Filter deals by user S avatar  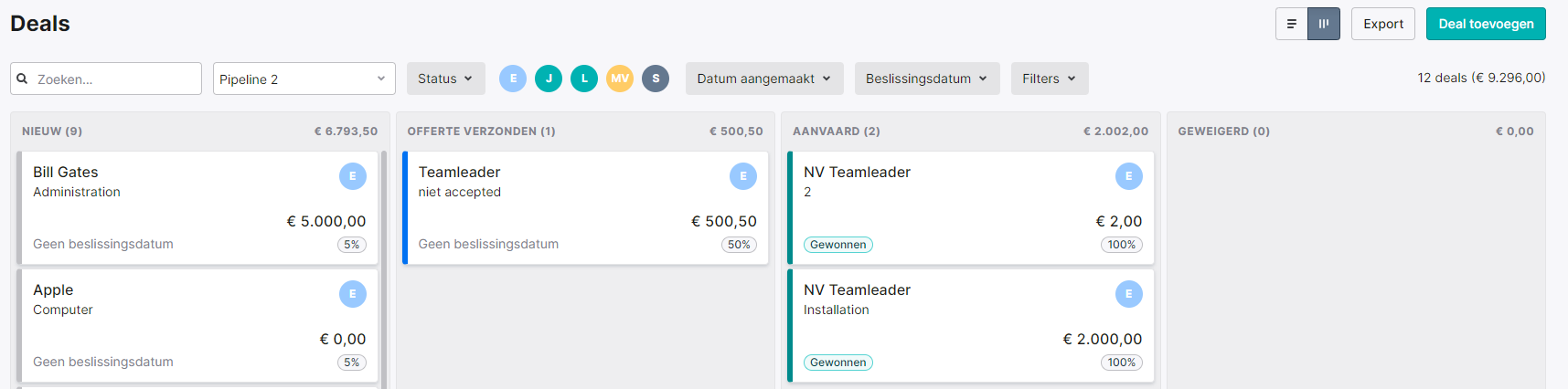coord(656,79)
